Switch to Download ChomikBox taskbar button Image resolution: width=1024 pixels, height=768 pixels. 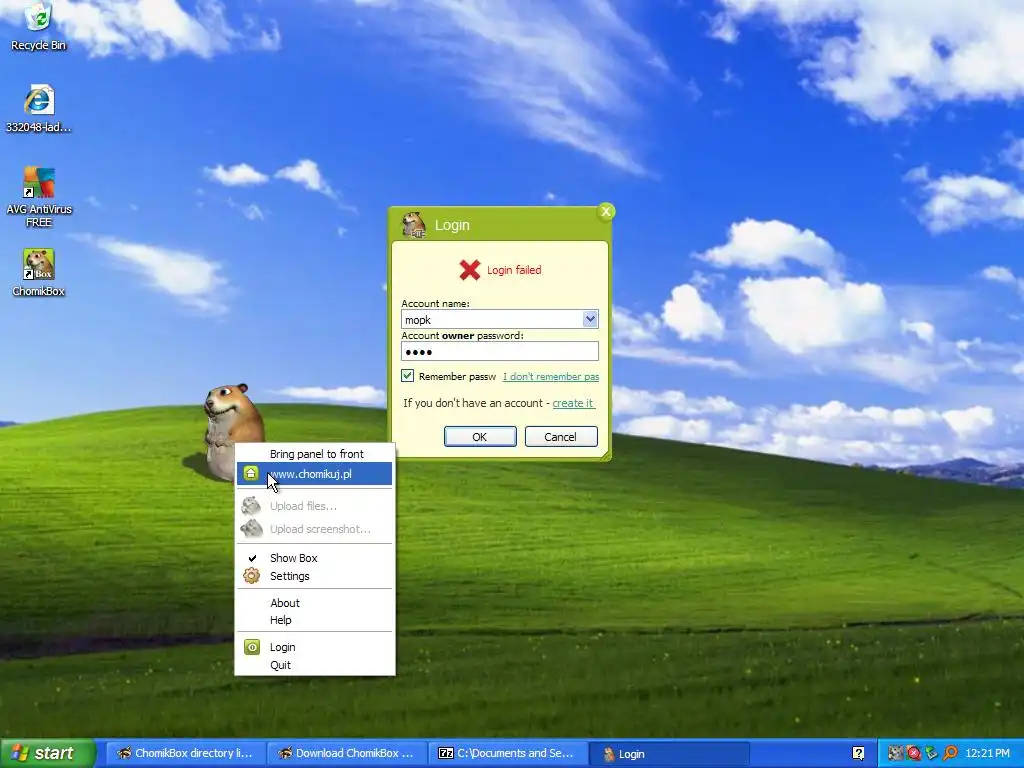[x=347, y=754]
